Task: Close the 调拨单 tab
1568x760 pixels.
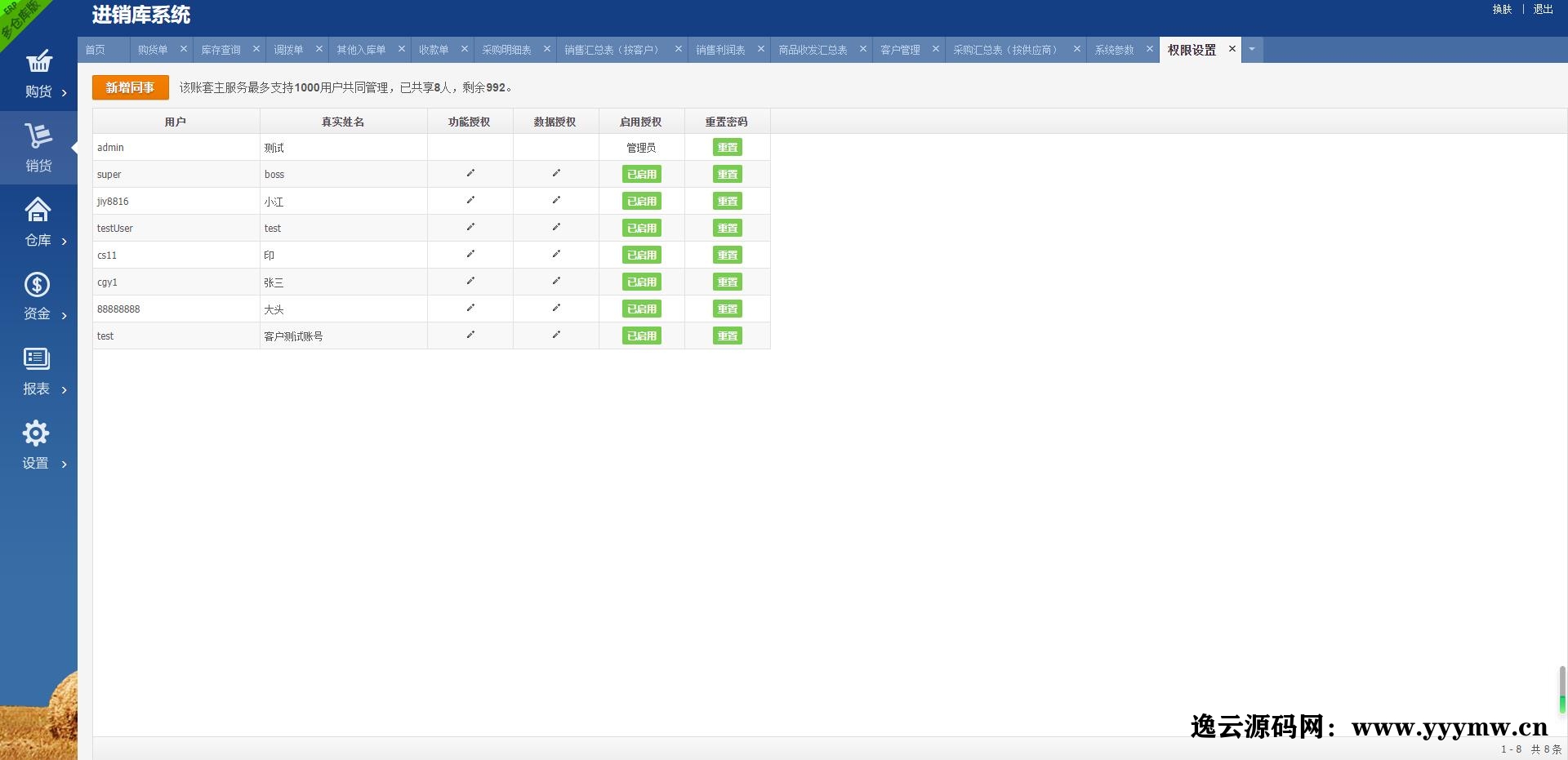Action: (319, 49)
